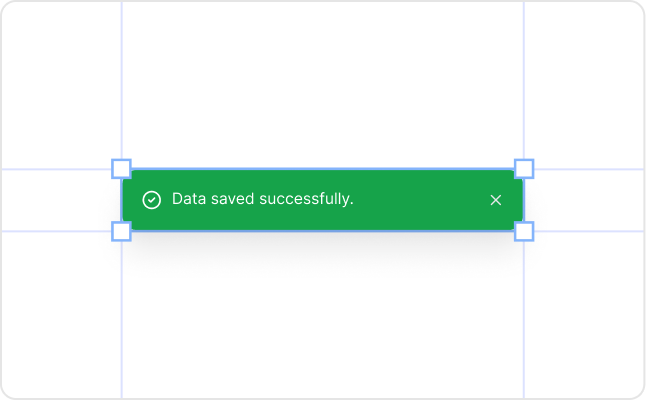This screenshot has width=646, height=400.
Task: Select the bottom-right resize handle
Action: (524, 232)
